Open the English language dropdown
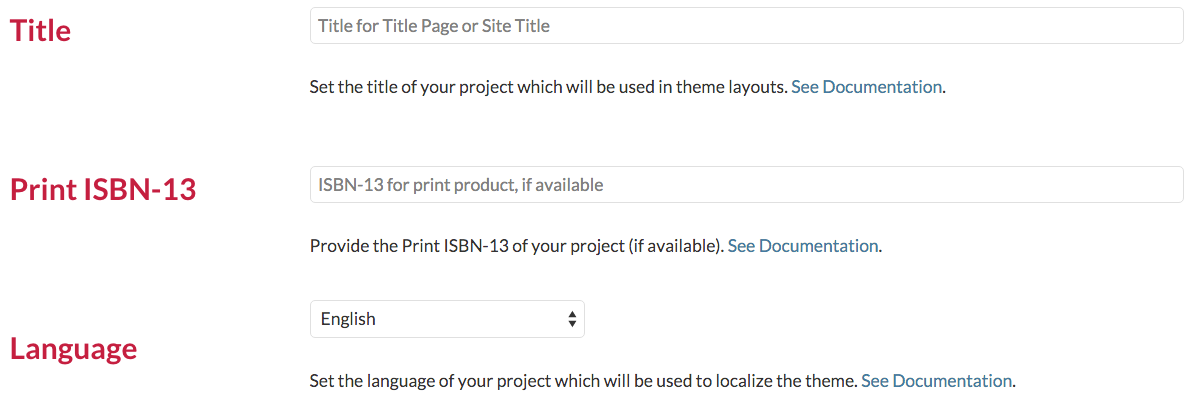 [447, 319]
